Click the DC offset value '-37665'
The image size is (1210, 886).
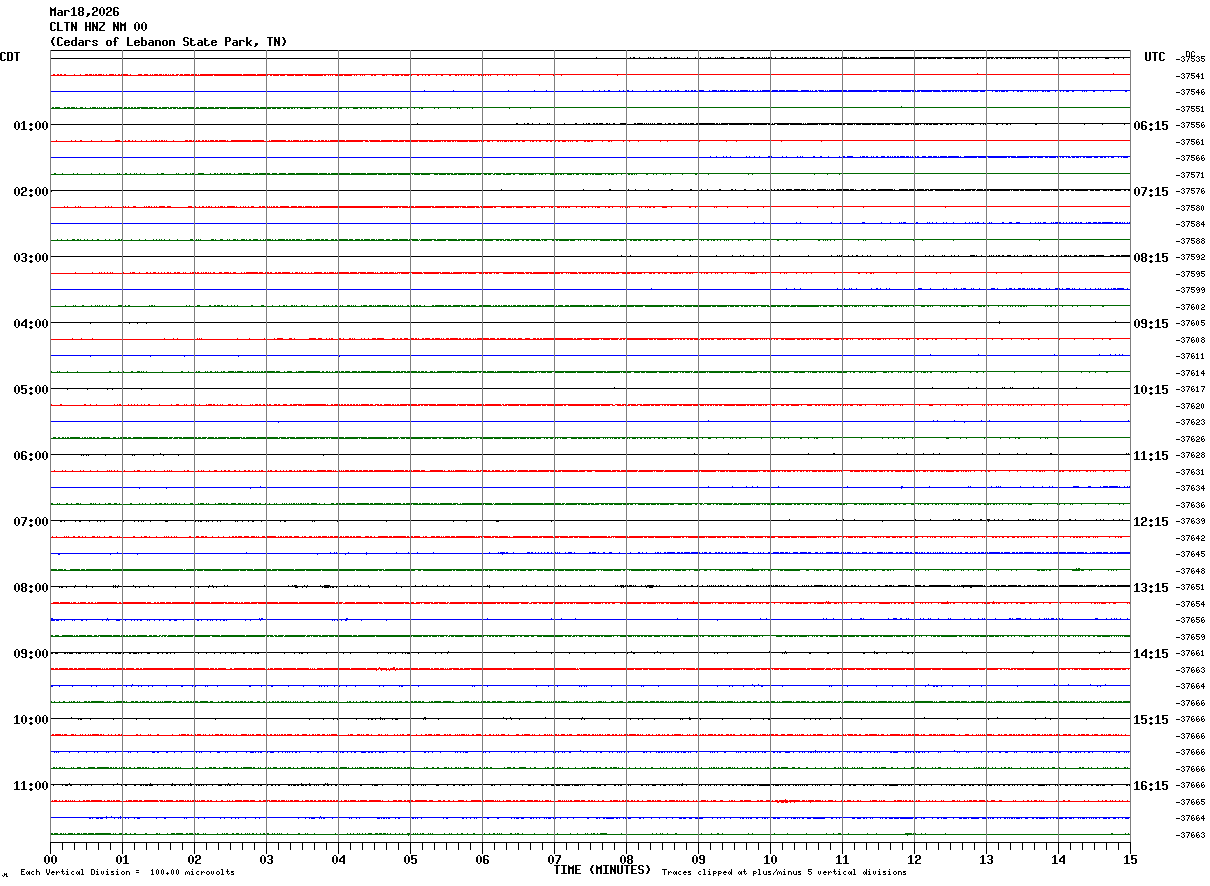(x=1190, y=802)
